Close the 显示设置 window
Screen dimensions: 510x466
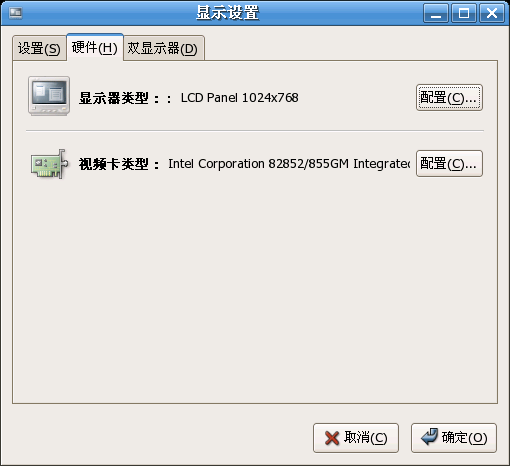pos(492,13)
